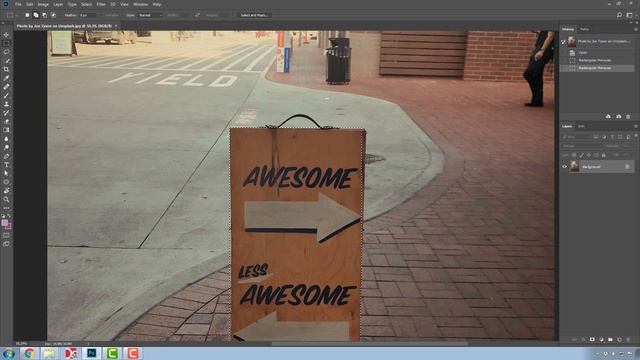The image size is (640, 360).
Task: Choose Intersect with Selection mode
Action: (53, 15)
